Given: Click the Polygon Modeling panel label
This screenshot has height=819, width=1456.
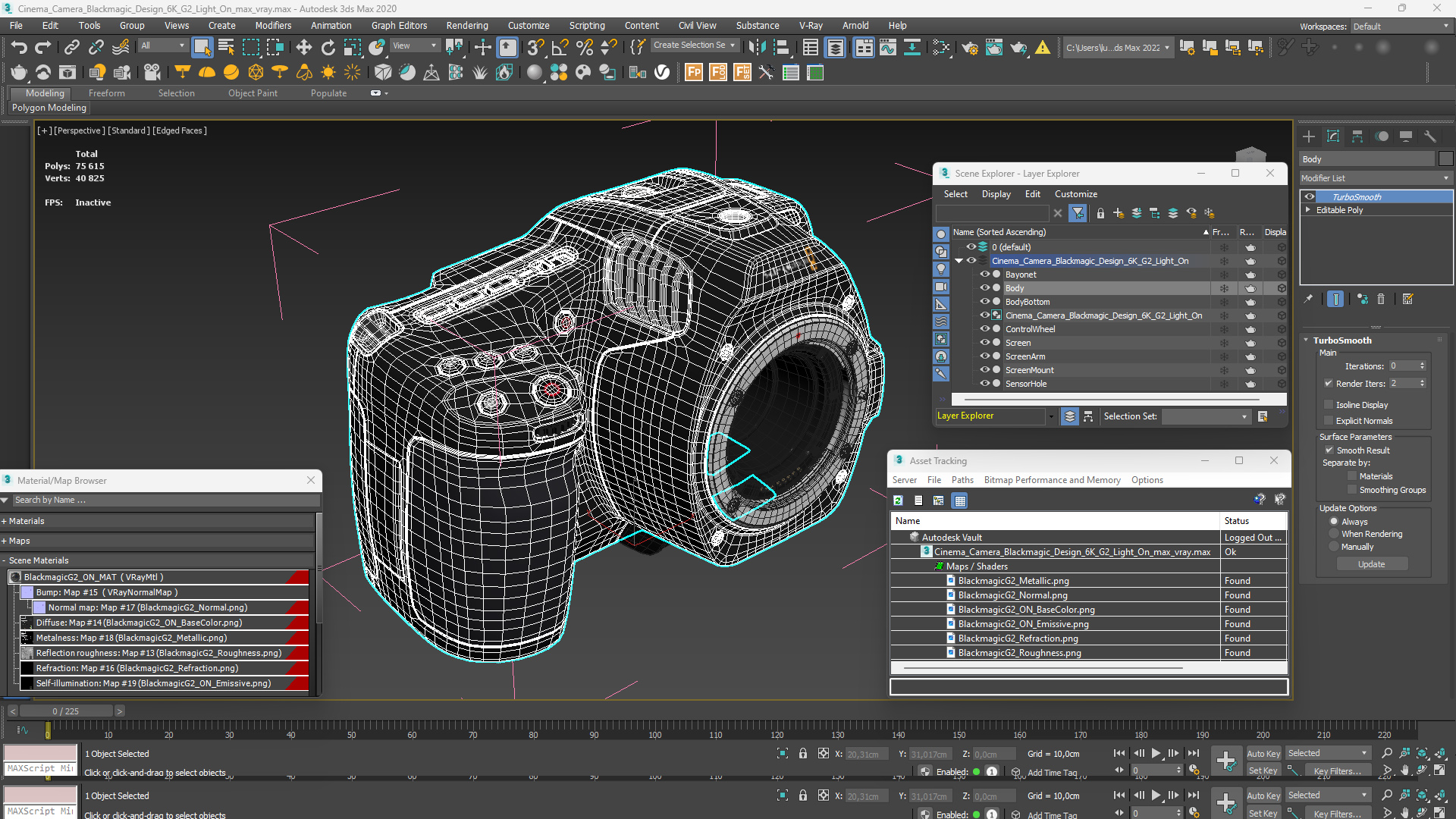Looking at the screenshot, I should tap(49, 108).
